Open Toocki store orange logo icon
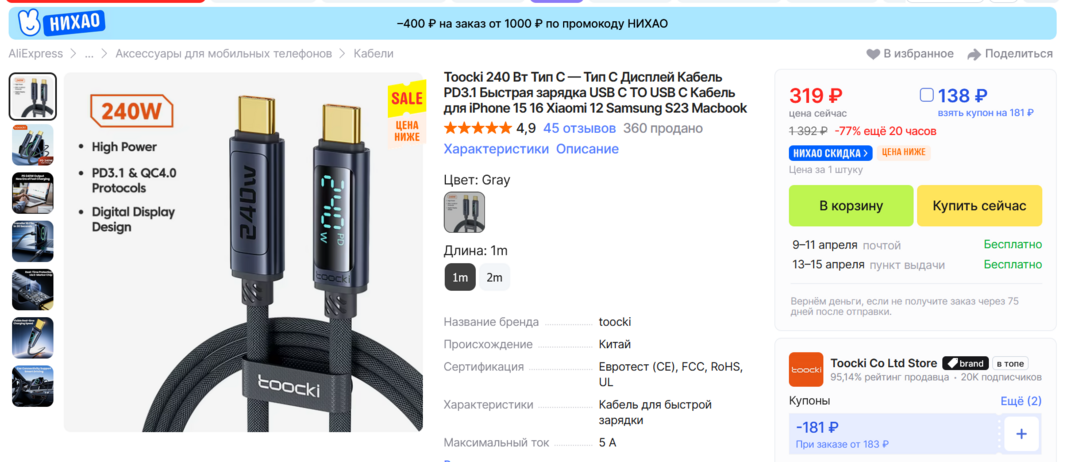This screenshot has width=1090, height=462. point(806,370)
